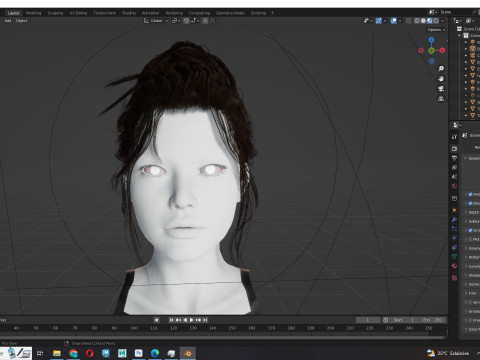Viewport: 480px width, 360px height.
Task: Disable the Bloom checkbox
Action: point(470,203)
